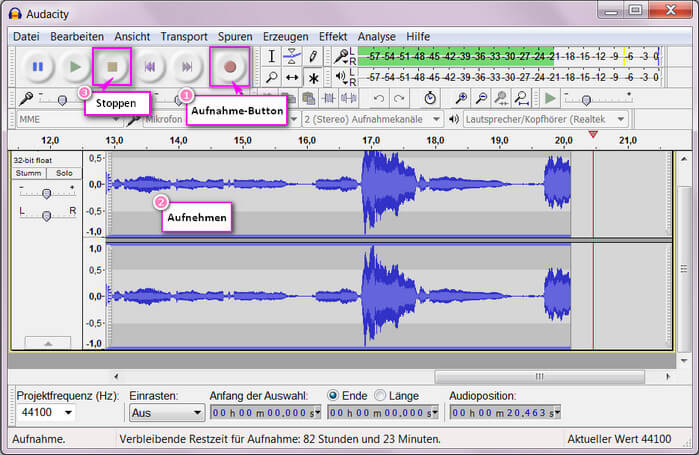Mute the track with Stumm button

(29, 173)
